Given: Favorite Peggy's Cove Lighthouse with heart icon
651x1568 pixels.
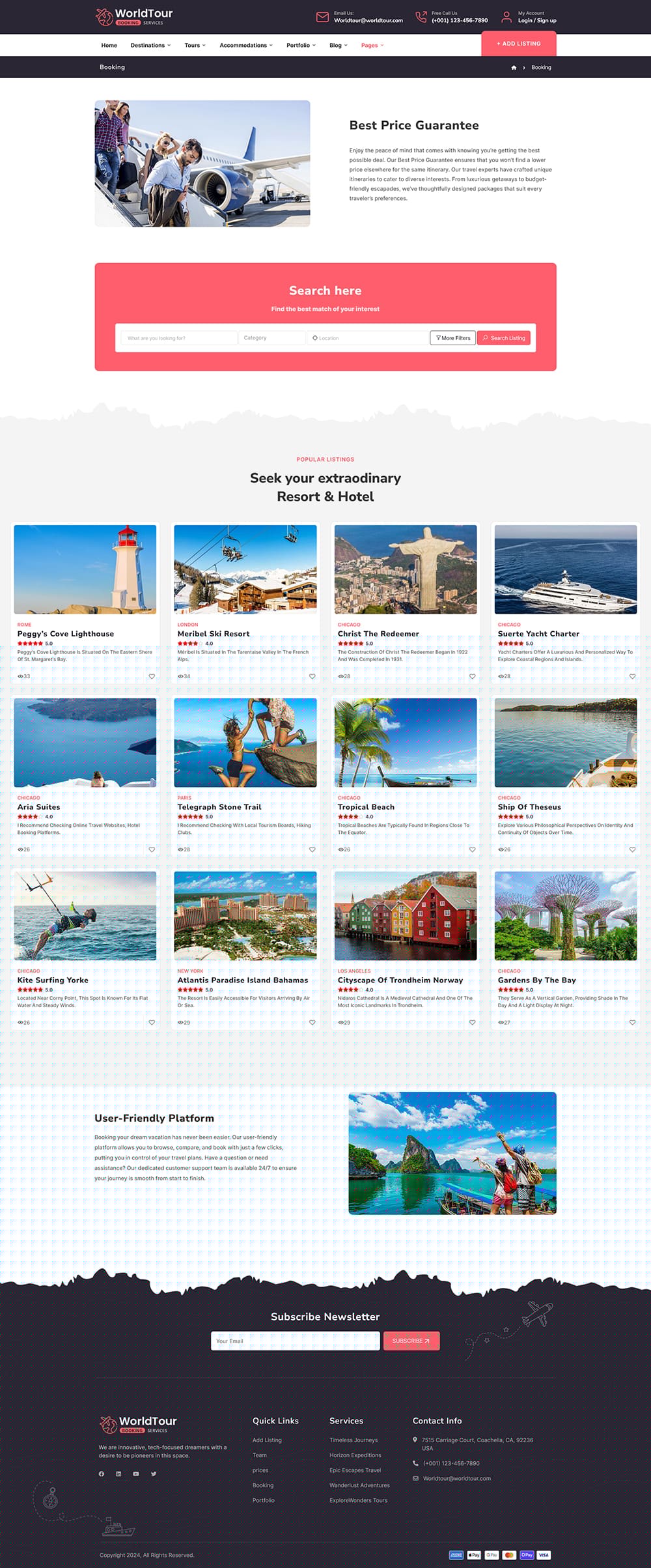Looking at the screenshot, I should pos(152,676).
